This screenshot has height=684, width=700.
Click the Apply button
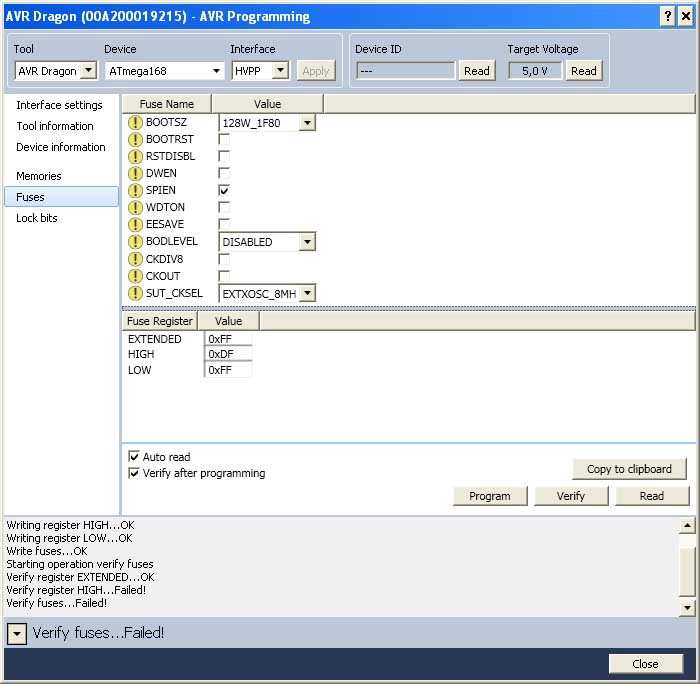[316, 71]
